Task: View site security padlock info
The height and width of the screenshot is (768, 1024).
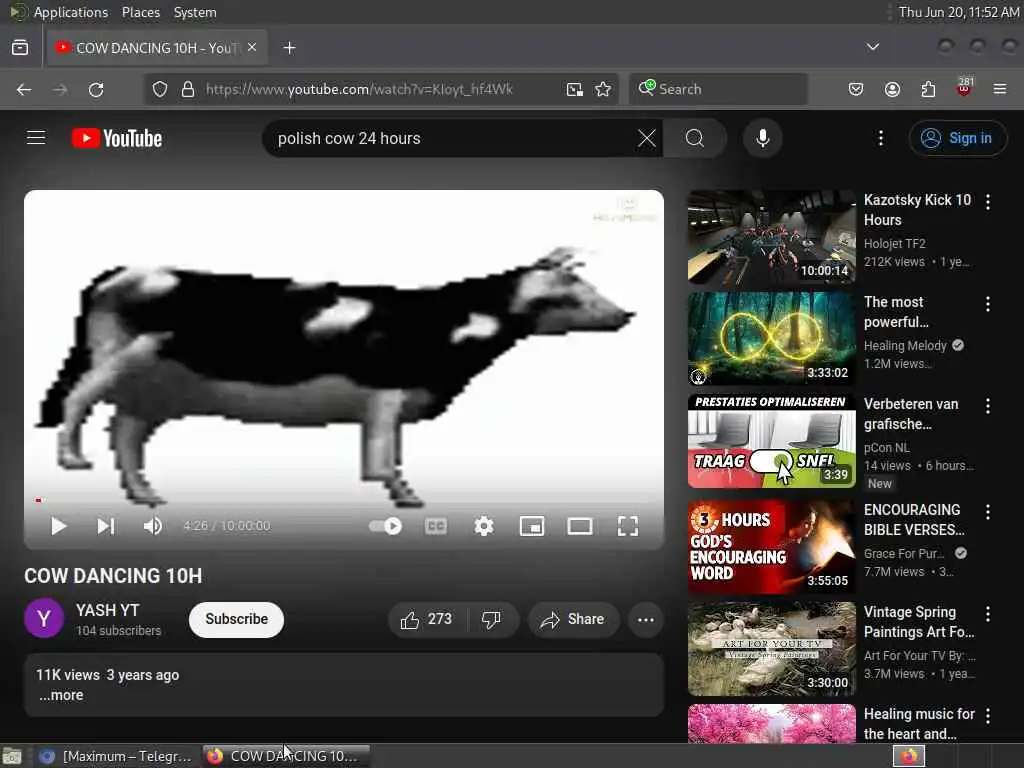Action: pyautogui.click(x=187, y=89)
